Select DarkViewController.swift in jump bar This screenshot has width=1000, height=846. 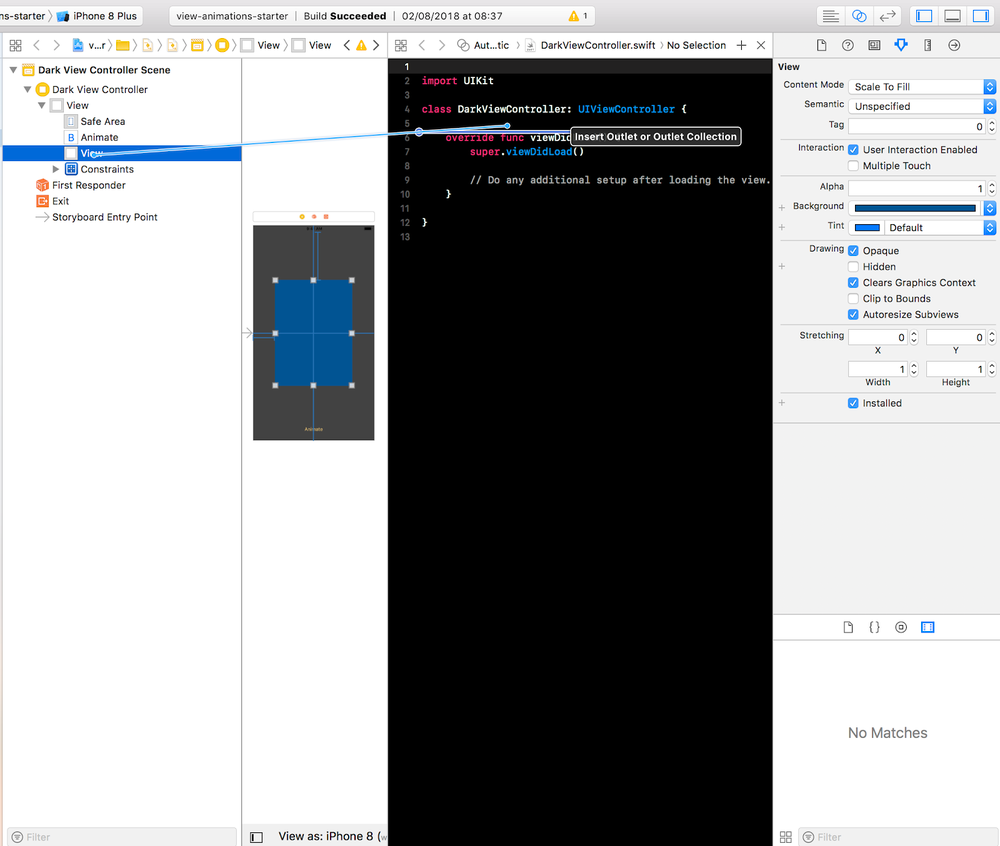coord(598,45)
